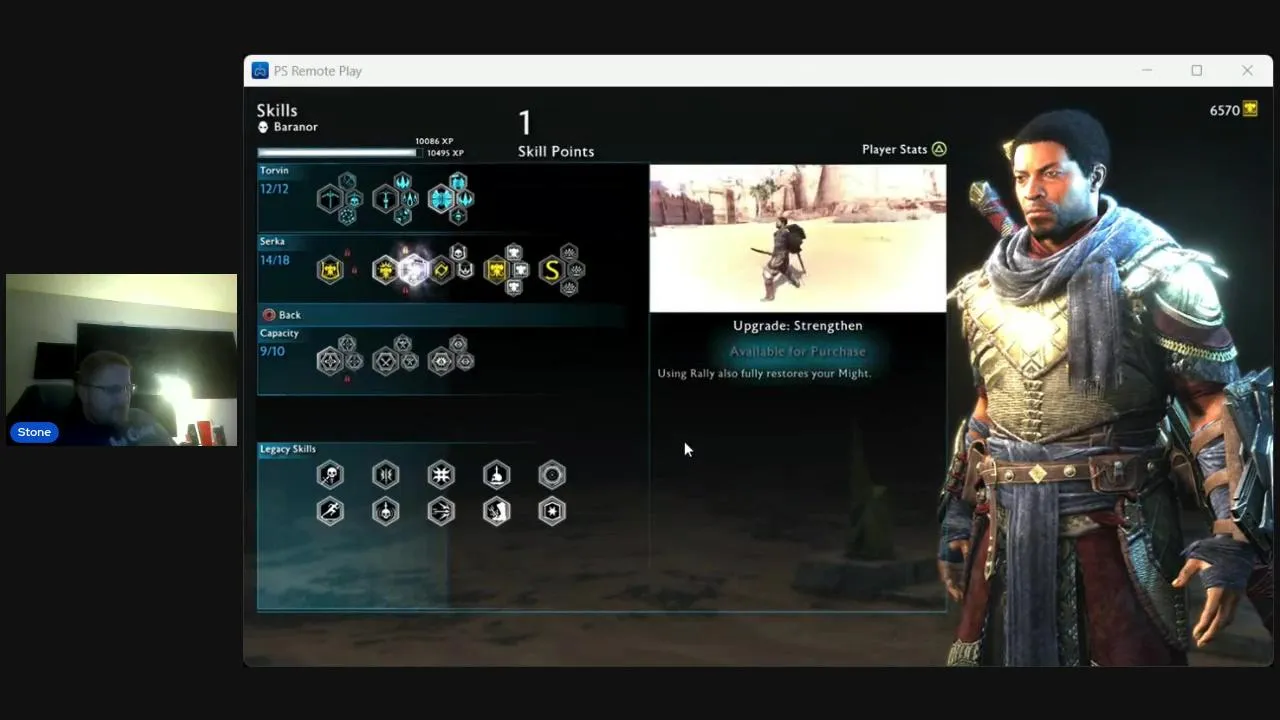Click the 6570 currency amount
The height and width of the screenshot is (720, 1280).
coord(1225,110)
